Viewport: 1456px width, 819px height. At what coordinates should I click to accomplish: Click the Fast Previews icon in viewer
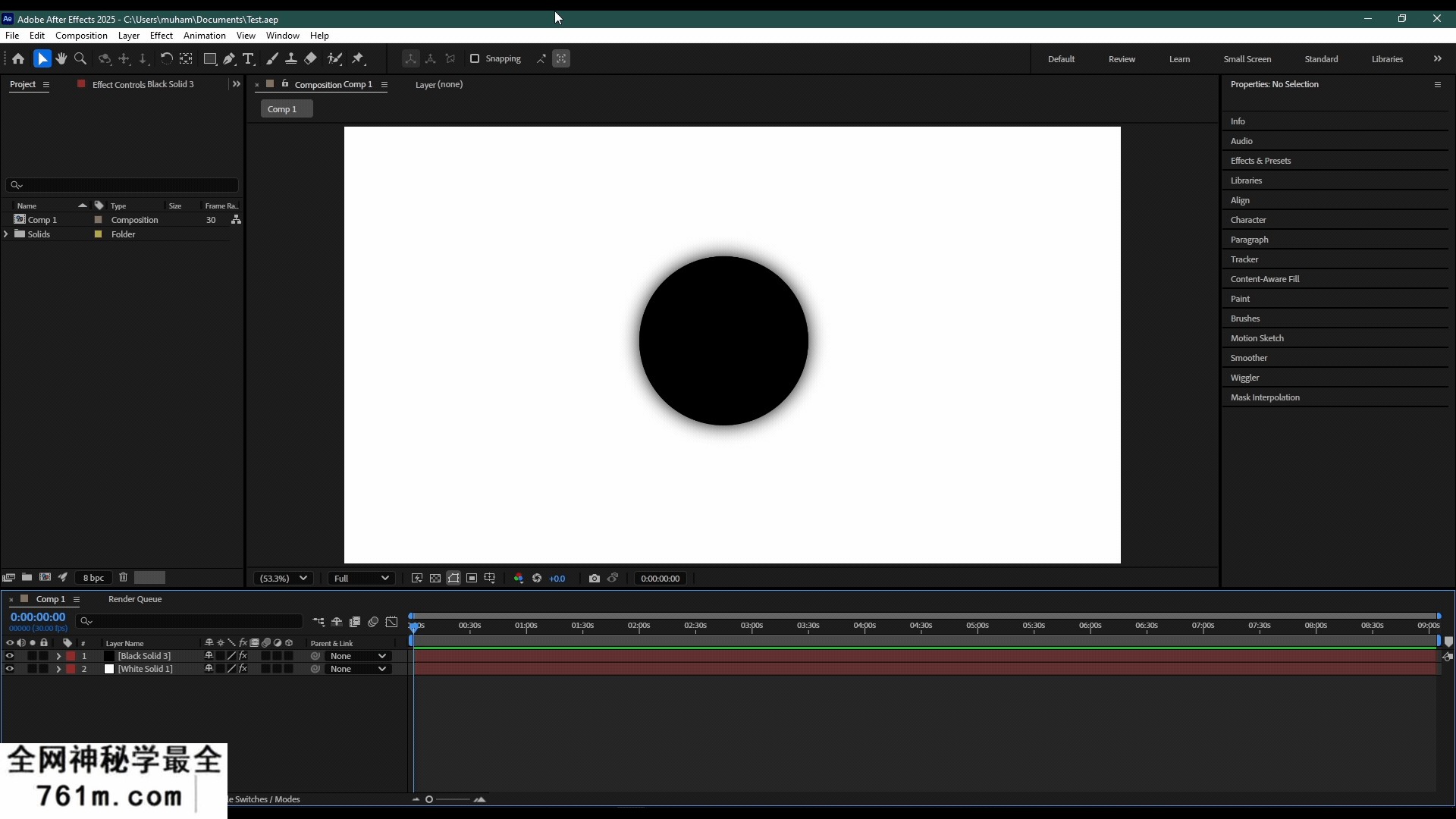pos(417,578)
